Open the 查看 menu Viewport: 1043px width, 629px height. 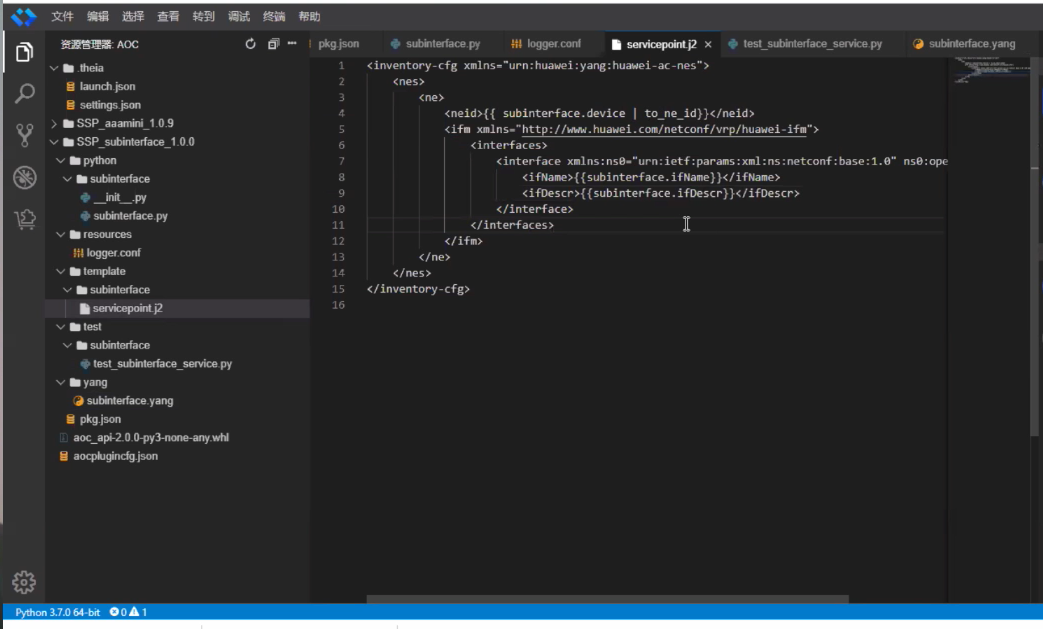(x=168, y=17)
